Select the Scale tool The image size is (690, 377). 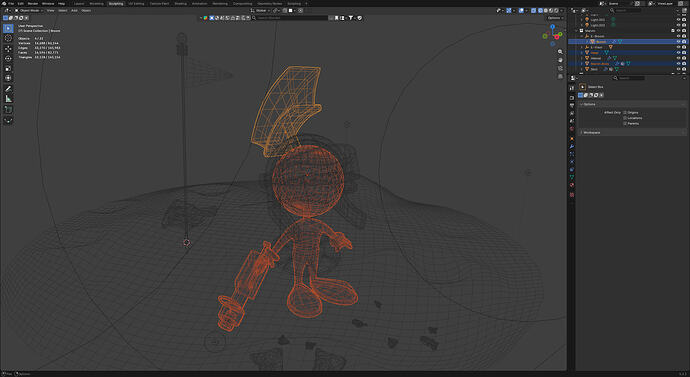(8, 69)
